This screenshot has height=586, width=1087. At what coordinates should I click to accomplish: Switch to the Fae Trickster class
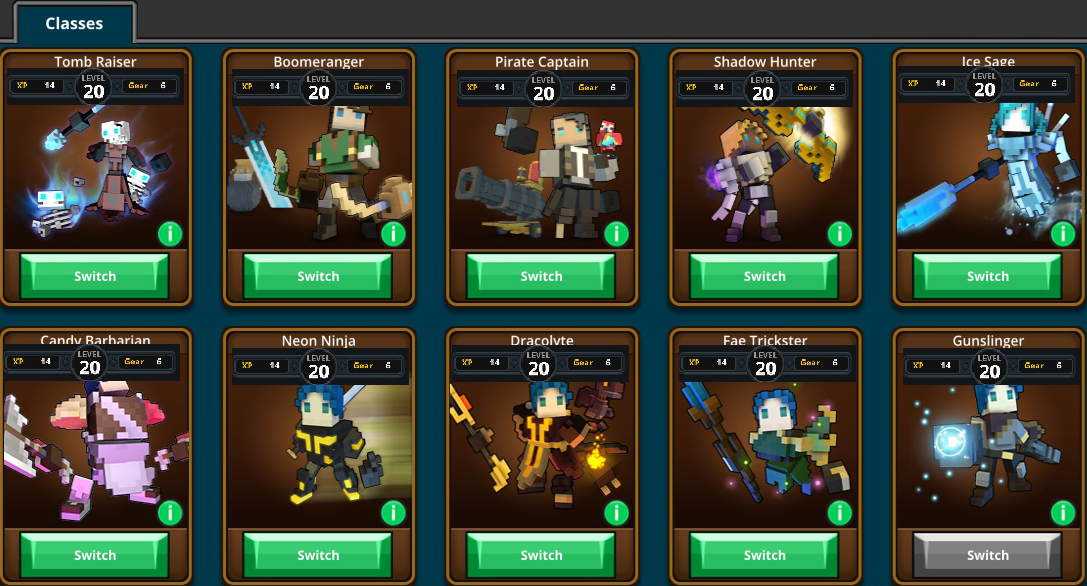pos(765,555)
